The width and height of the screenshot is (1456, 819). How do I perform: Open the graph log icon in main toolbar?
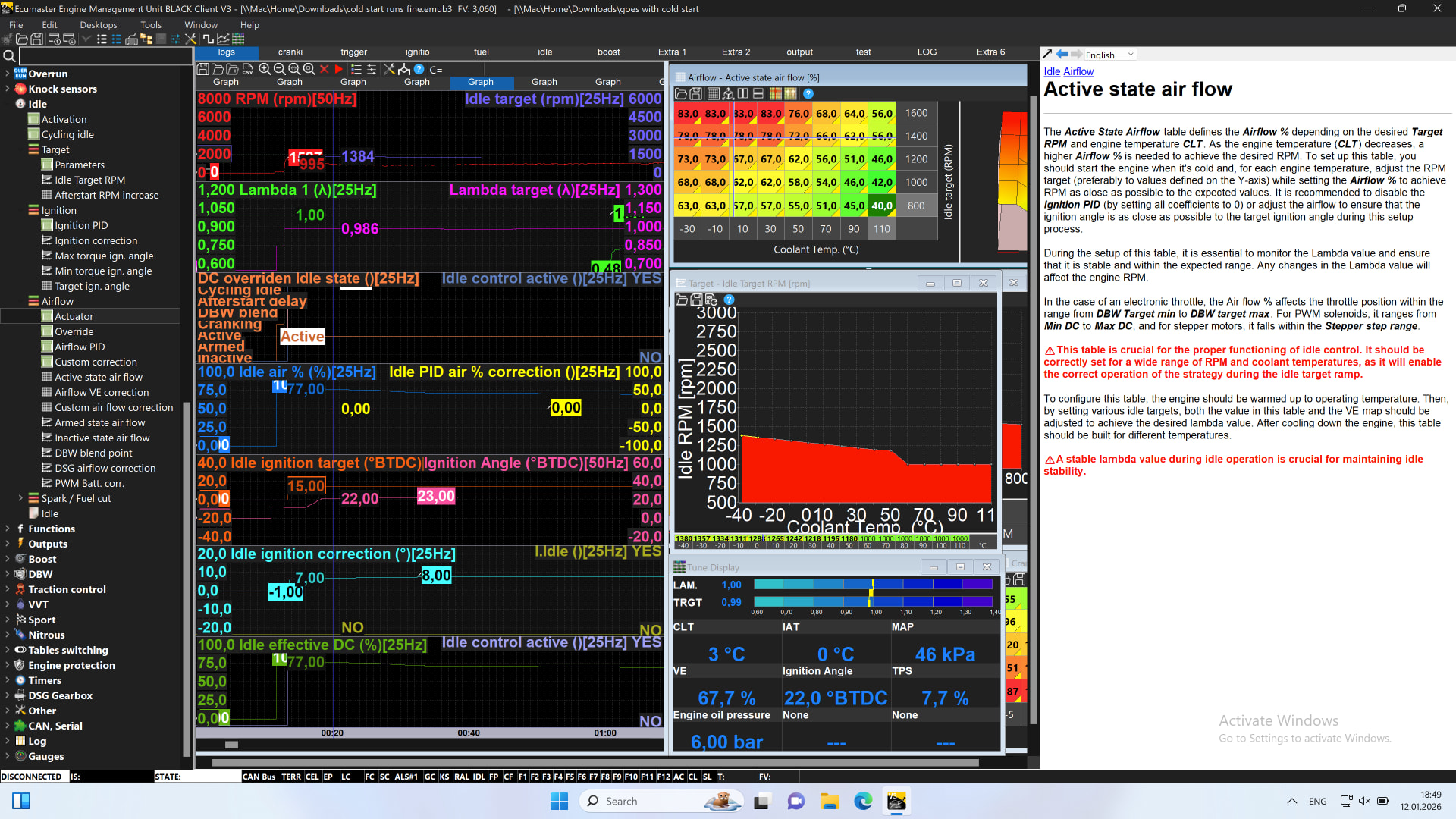point(223,39)
